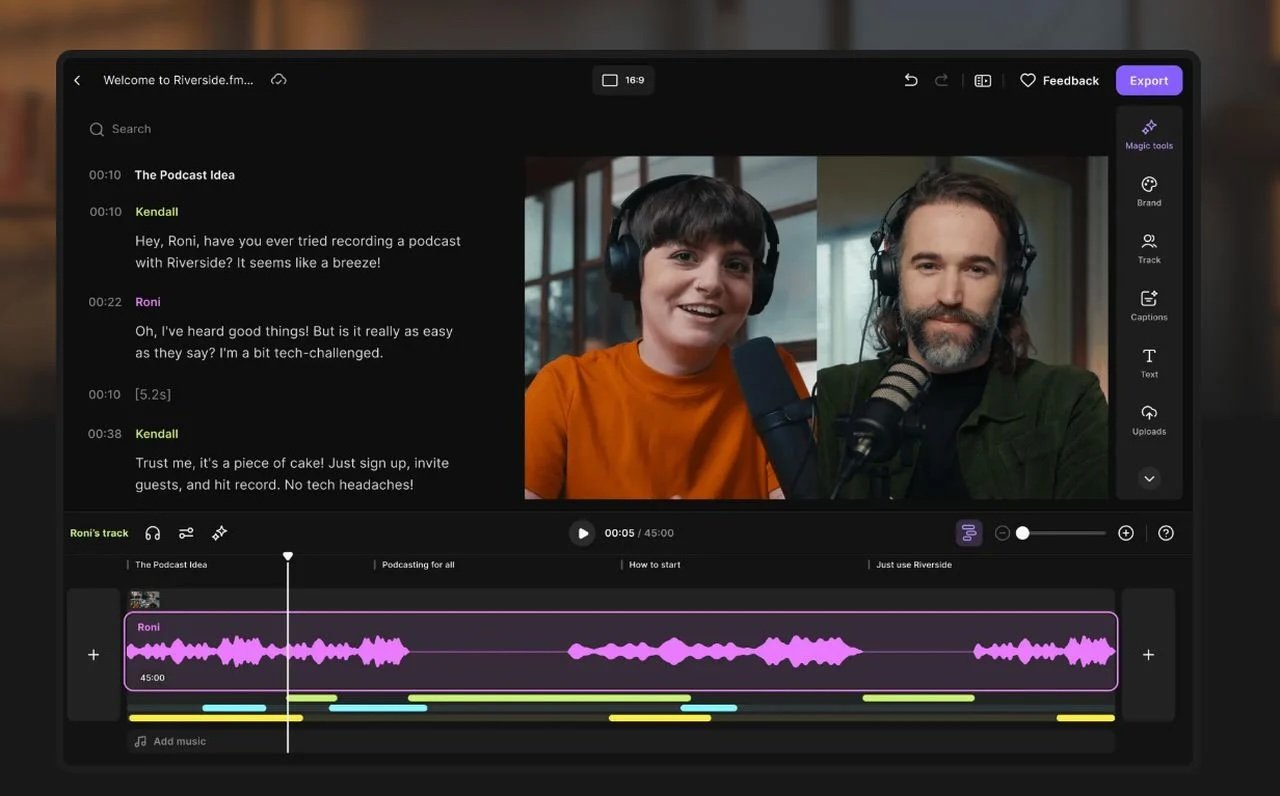
Task: Add clip with right plus button
Action: pyautogui.click(x=1148, y=654)
